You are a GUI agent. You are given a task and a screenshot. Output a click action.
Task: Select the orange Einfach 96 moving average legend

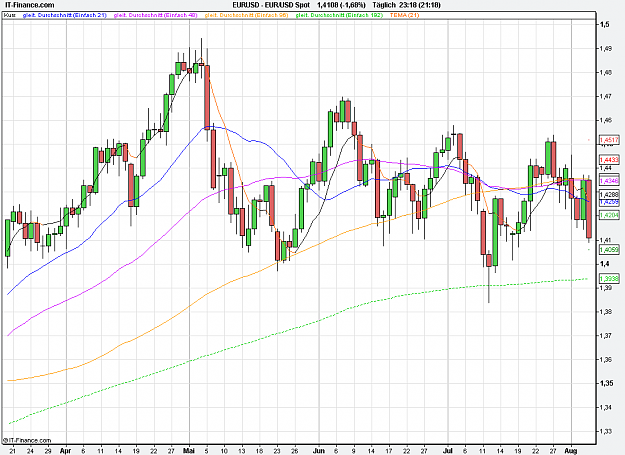coord(246,15)
